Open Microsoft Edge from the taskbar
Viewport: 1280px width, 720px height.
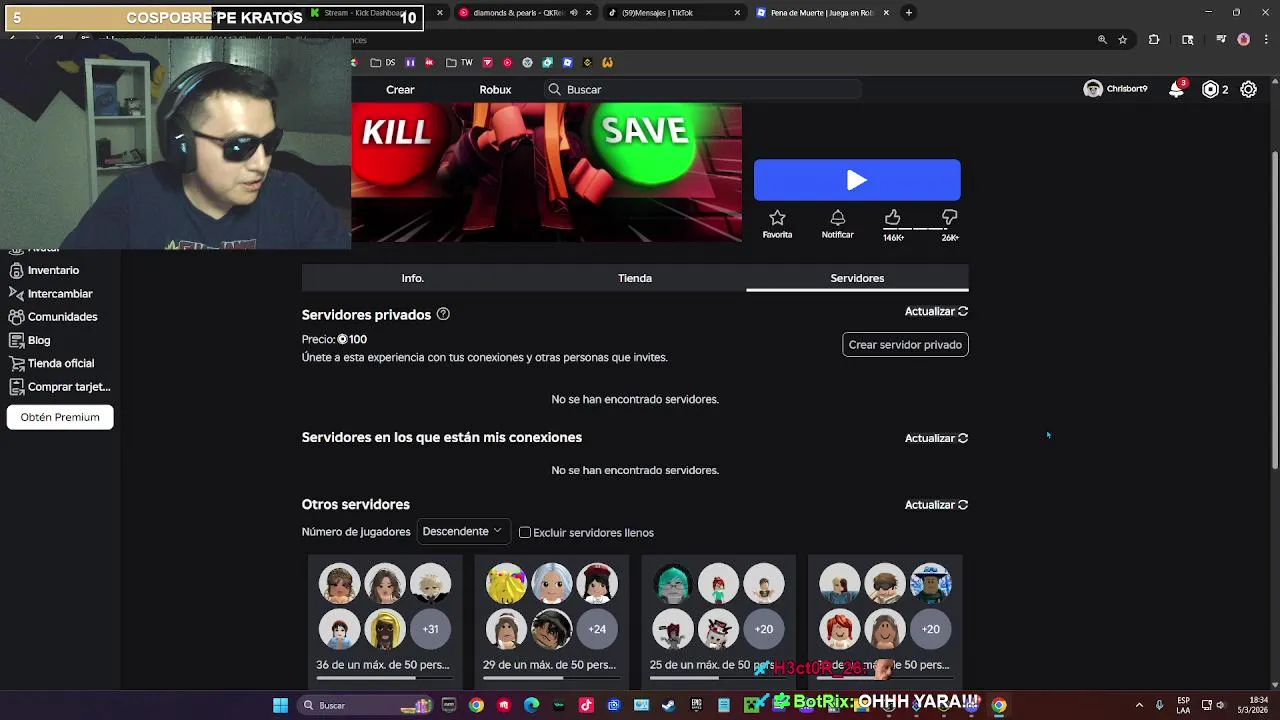[531, 705]
